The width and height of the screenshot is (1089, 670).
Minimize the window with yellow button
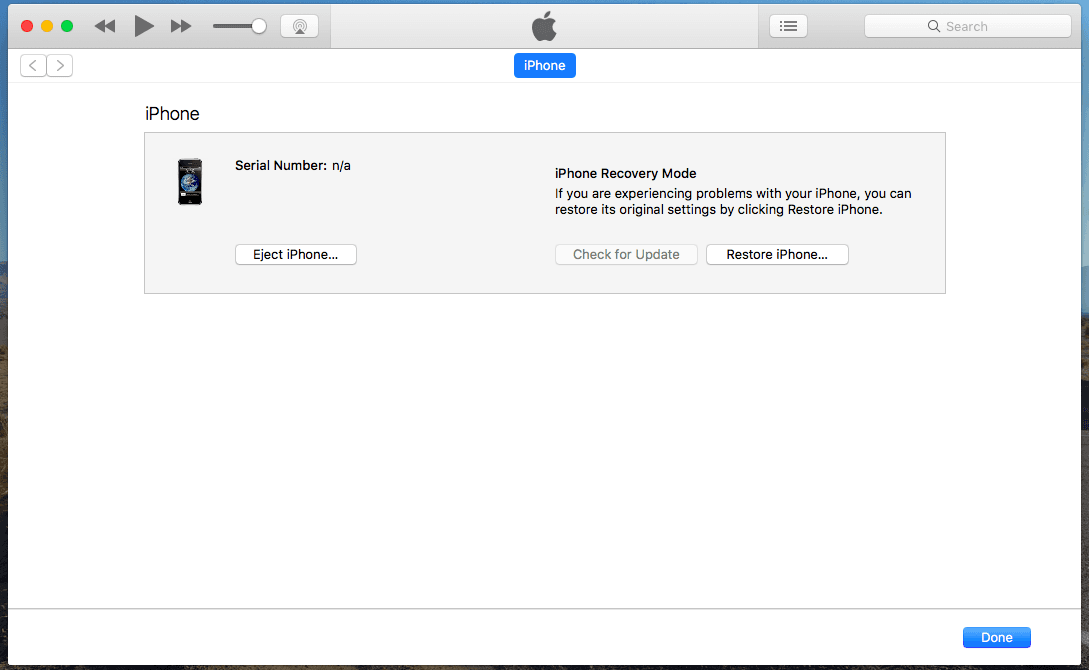[x=47, y=26]
